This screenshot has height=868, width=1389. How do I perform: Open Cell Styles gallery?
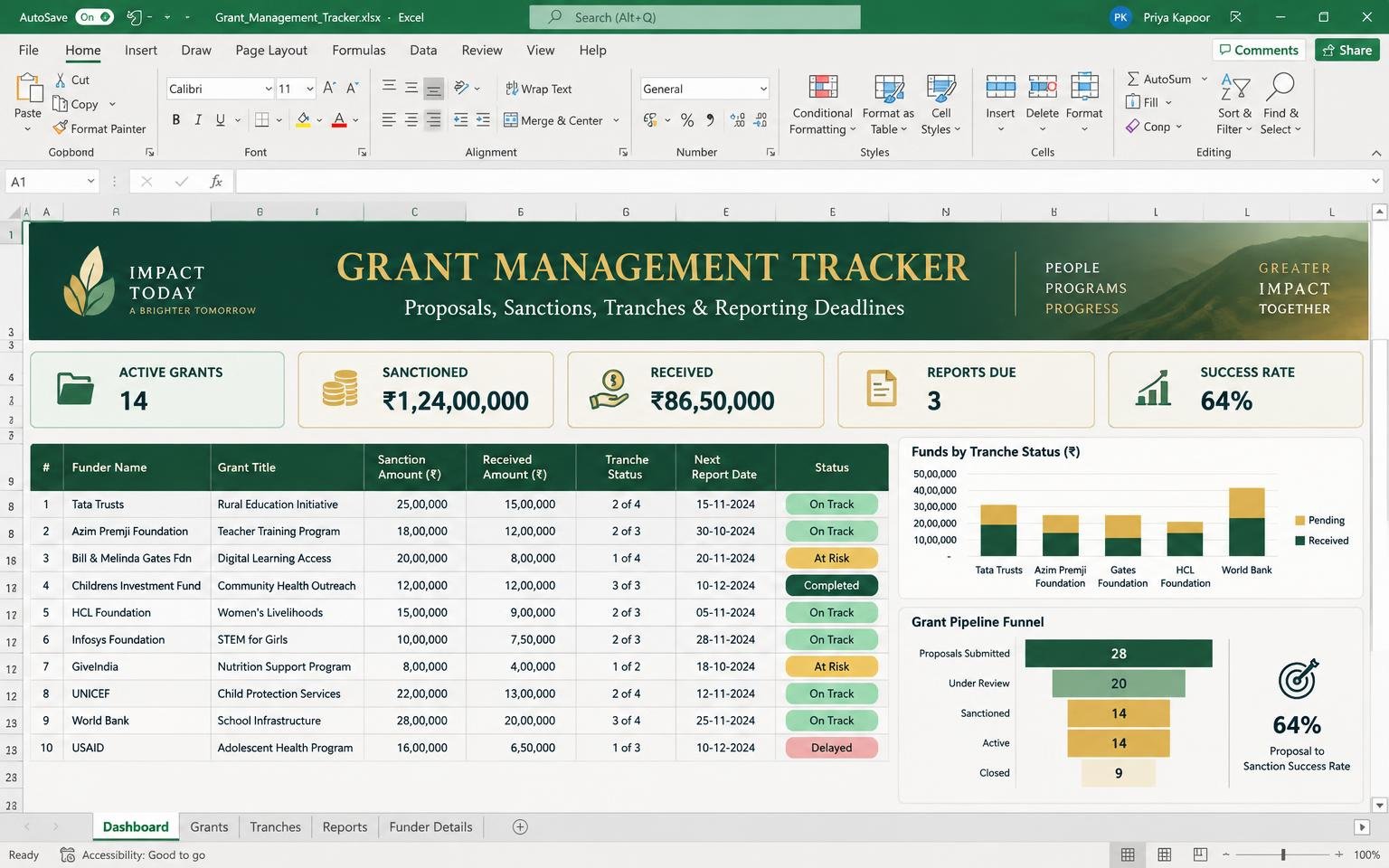pos(940,105)
